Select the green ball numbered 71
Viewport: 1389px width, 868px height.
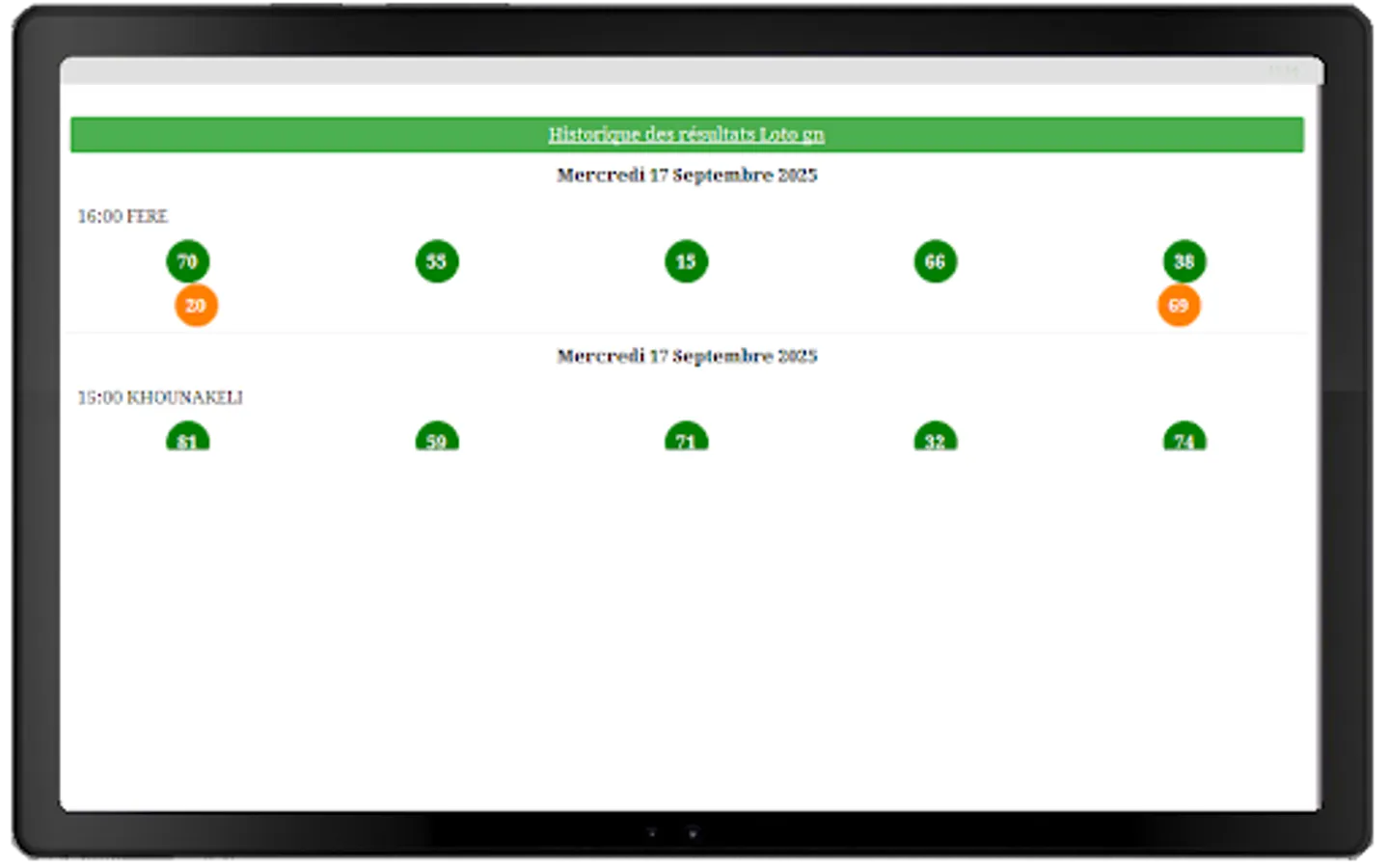[x=686, y=437]
